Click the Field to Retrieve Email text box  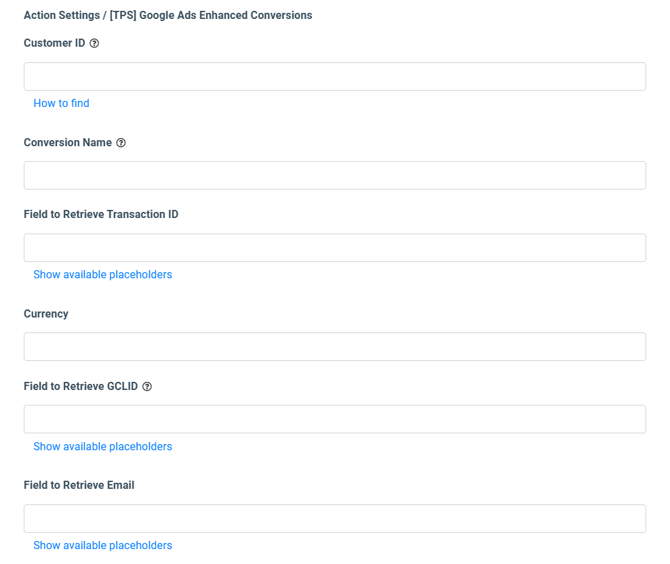[x=334, y=518]
